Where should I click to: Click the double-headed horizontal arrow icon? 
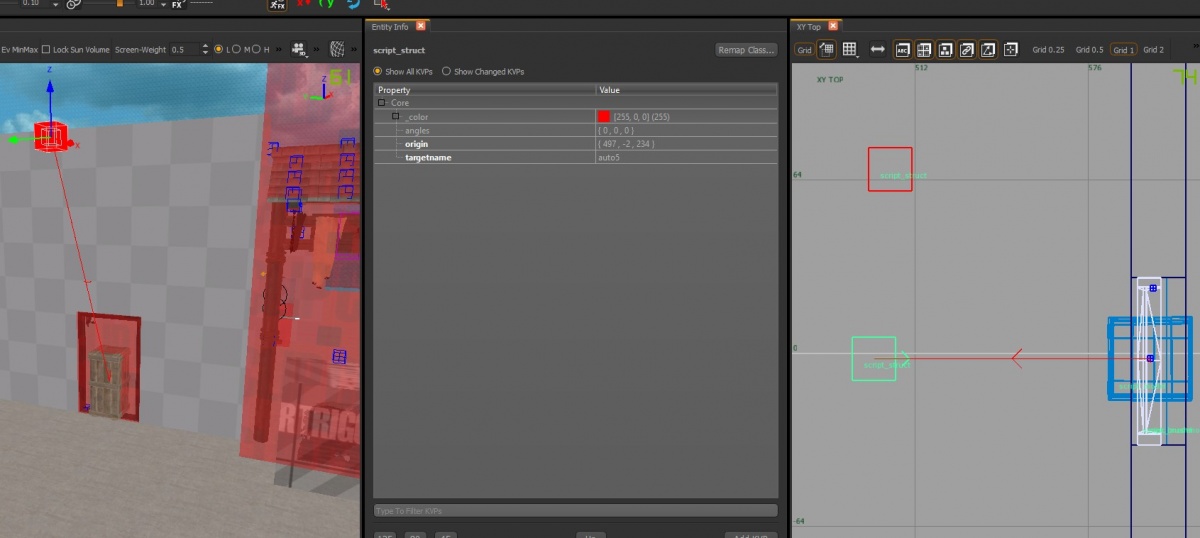(x=877, y=49)
